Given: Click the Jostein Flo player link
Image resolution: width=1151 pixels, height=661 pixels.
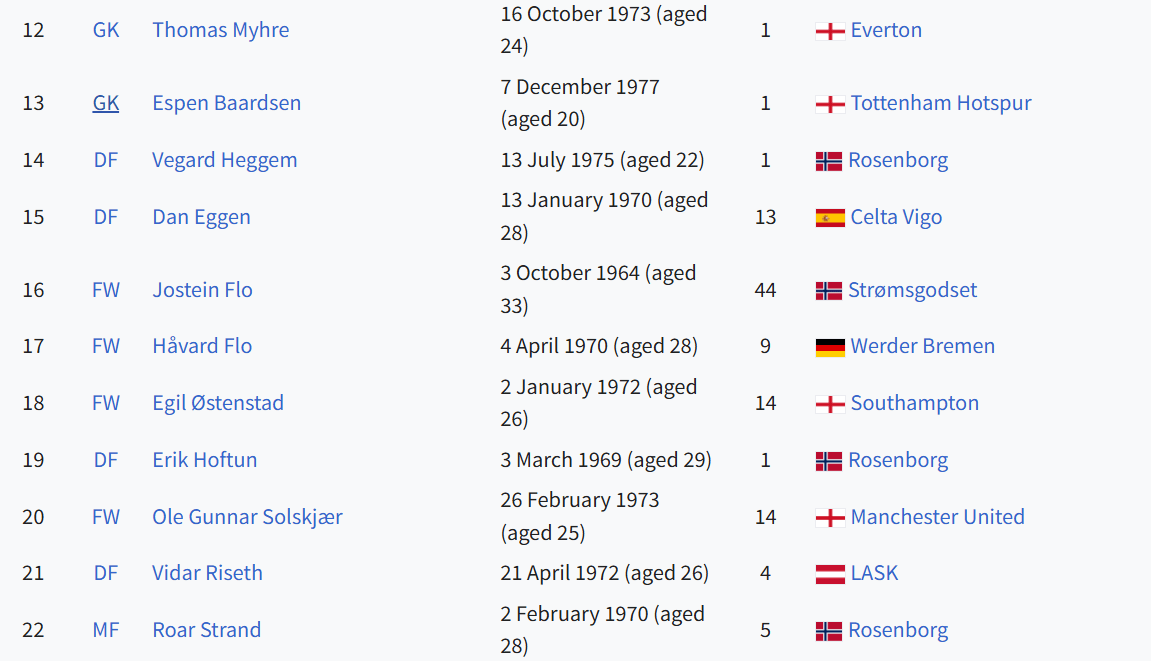Looking at the screenshot, I should (202, 290).
